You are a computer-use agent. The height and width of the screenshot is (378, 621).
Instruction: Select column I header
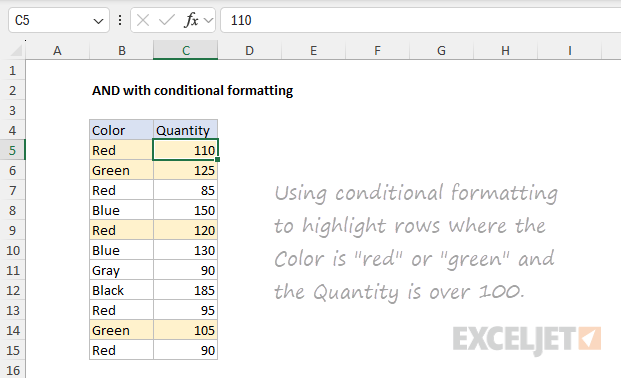pyautogui.click(x=570, y=51)
